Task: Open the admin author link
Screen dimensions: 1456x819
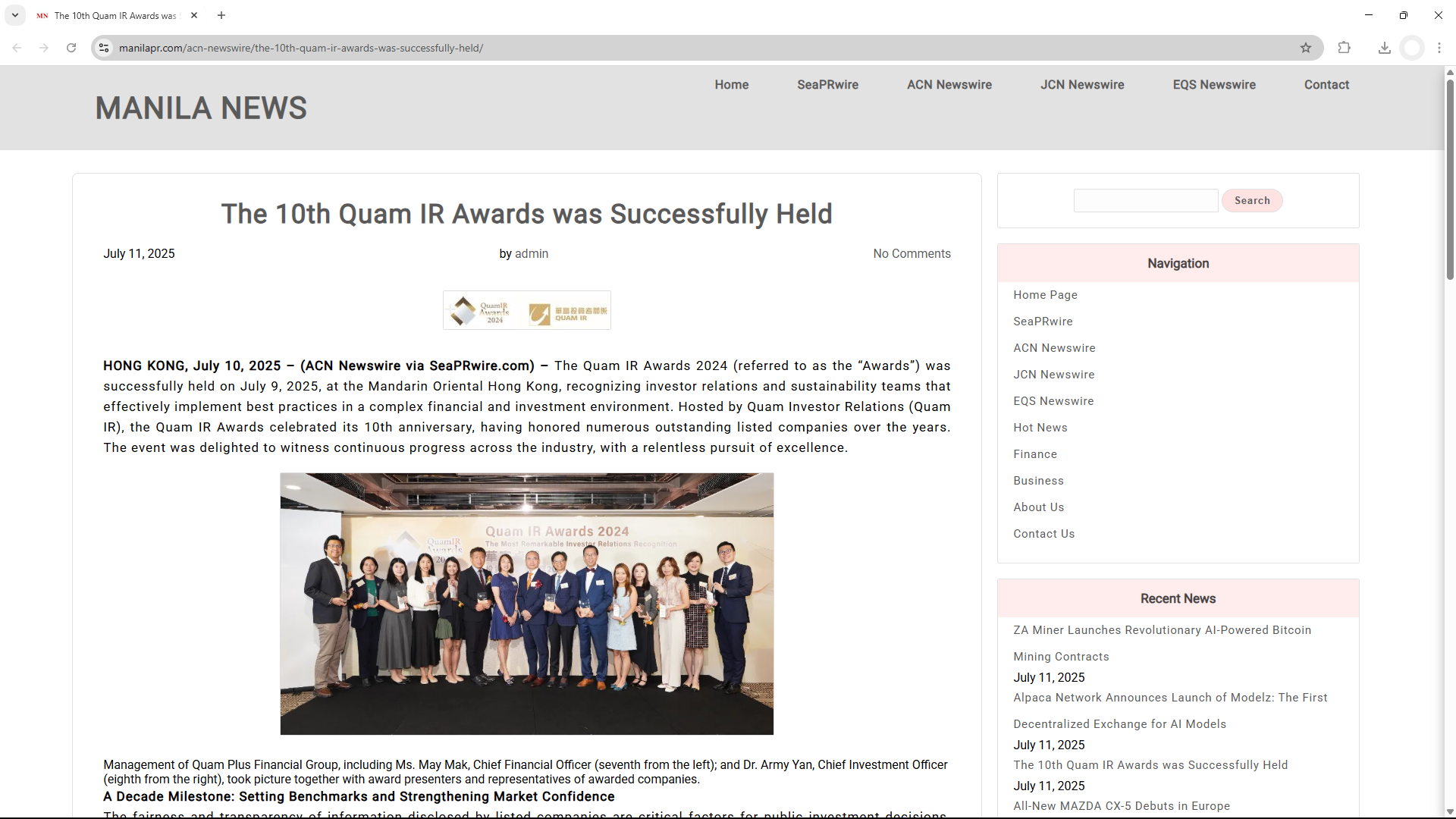Action: [532, 254]
